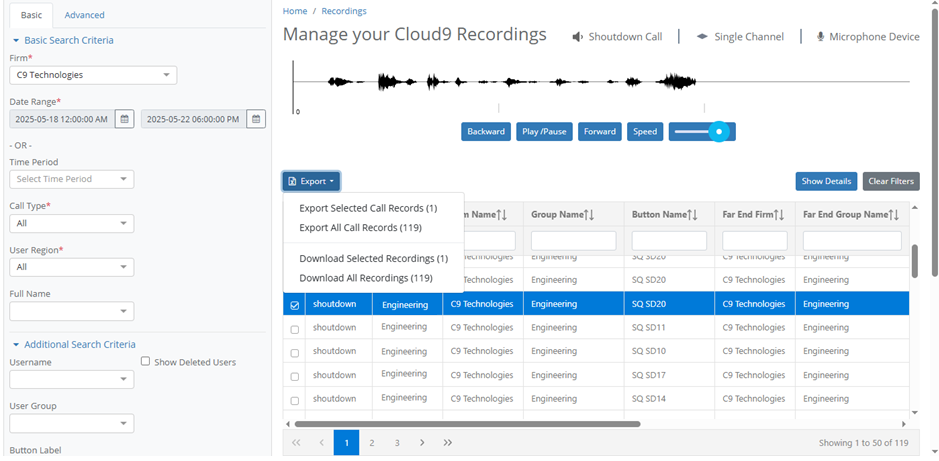Click the table vertical scrollbar thumb

tap(914, 261)
